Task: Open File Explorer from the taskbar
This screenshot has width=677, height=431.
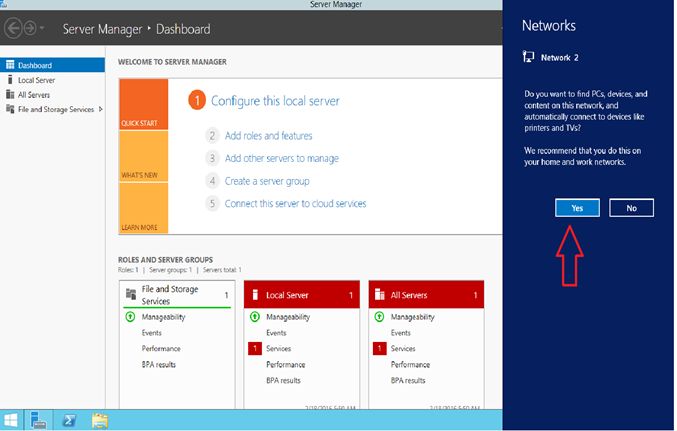Action: (x=100, y=421)
